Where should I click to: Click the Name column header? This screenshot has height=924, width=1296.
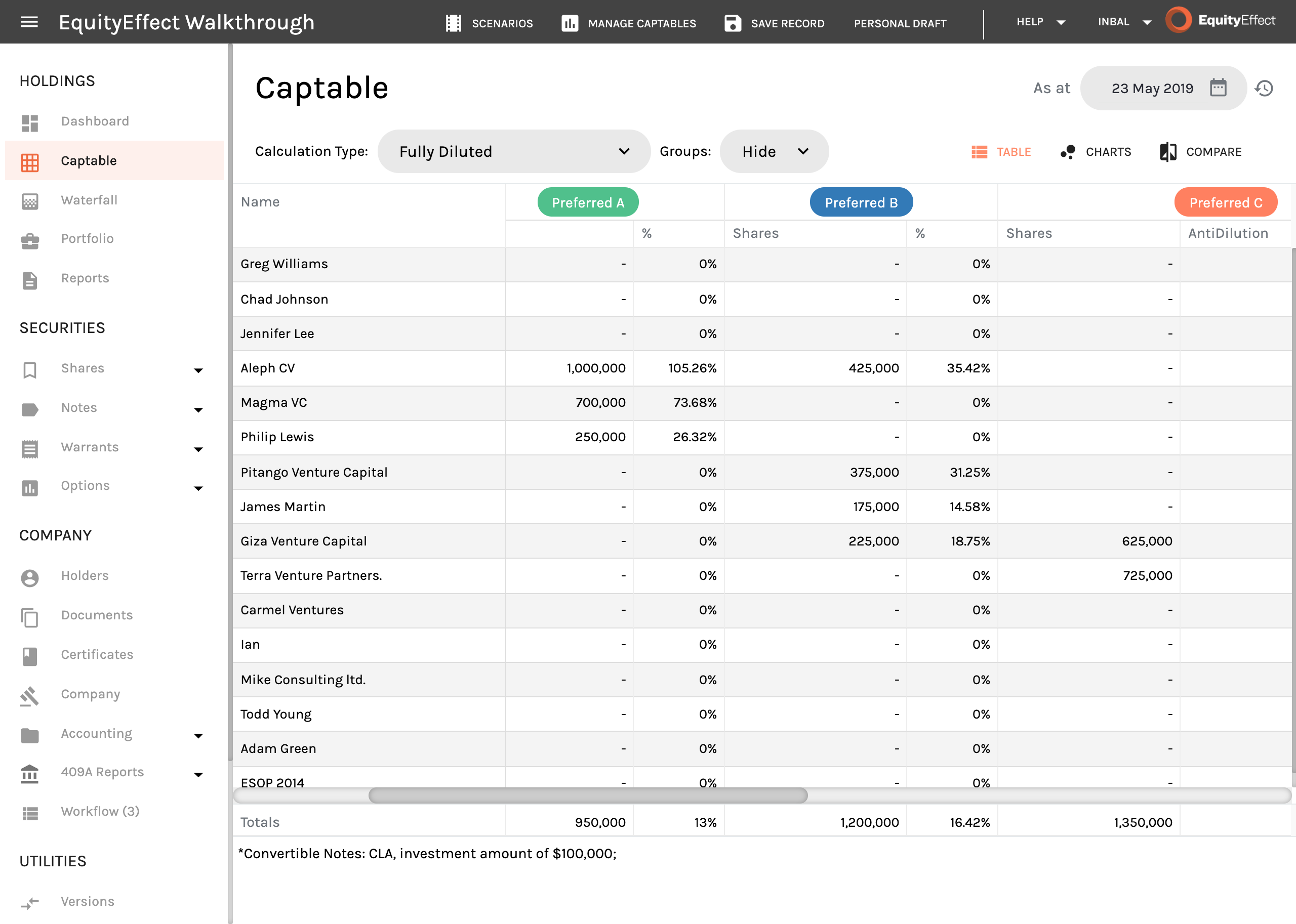[260, 202]
